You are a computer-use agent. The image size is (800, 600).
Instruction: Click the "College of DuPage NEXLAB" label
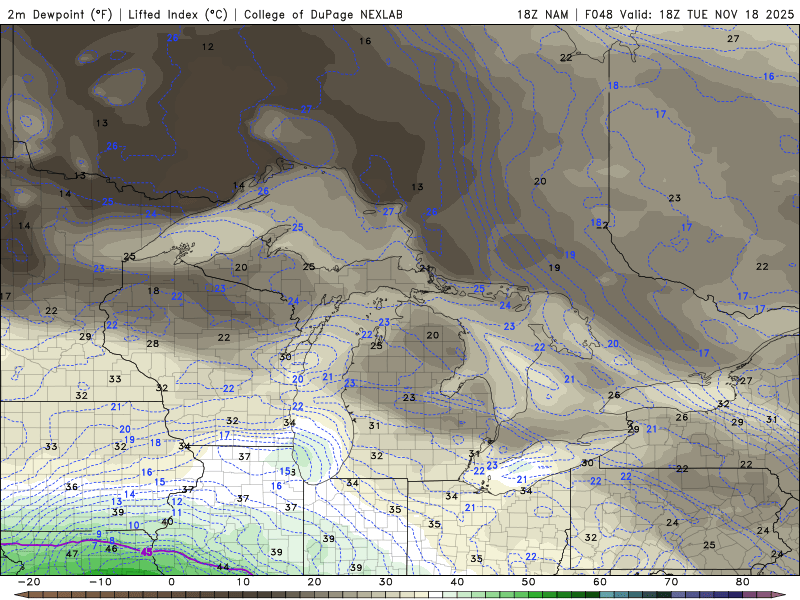coord(323,15)
